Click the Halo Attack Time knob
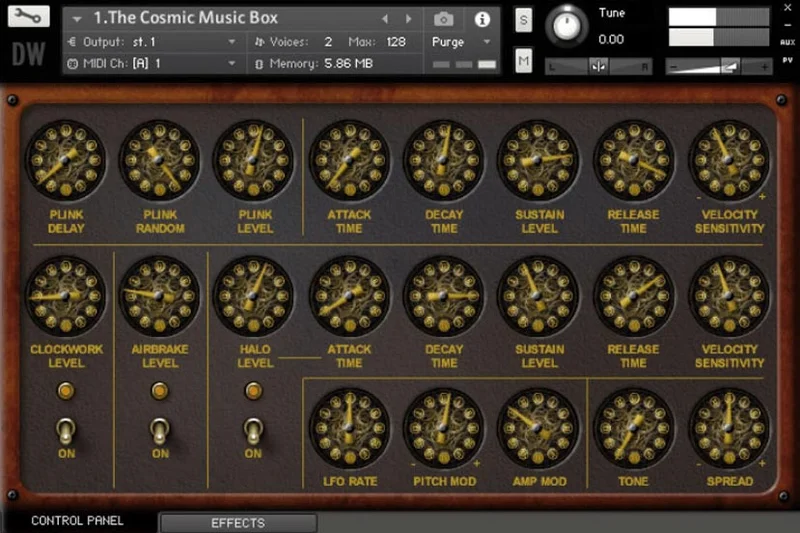Viewport: 800px width, 533px height. coord(349,296)
